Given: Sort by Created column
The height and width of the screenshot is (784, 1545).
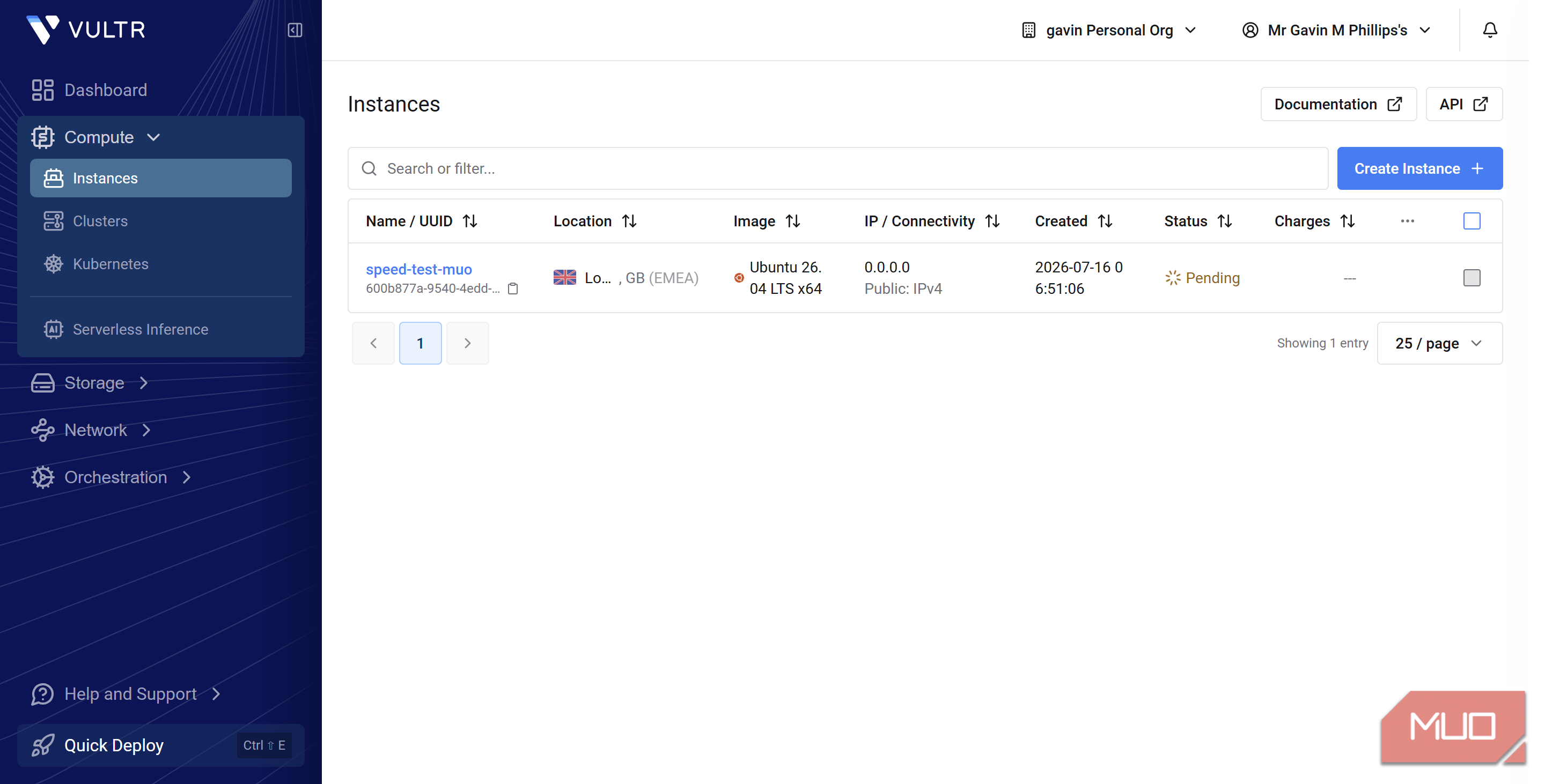Looking at the screenshot, I should [x=1105, y=221].
